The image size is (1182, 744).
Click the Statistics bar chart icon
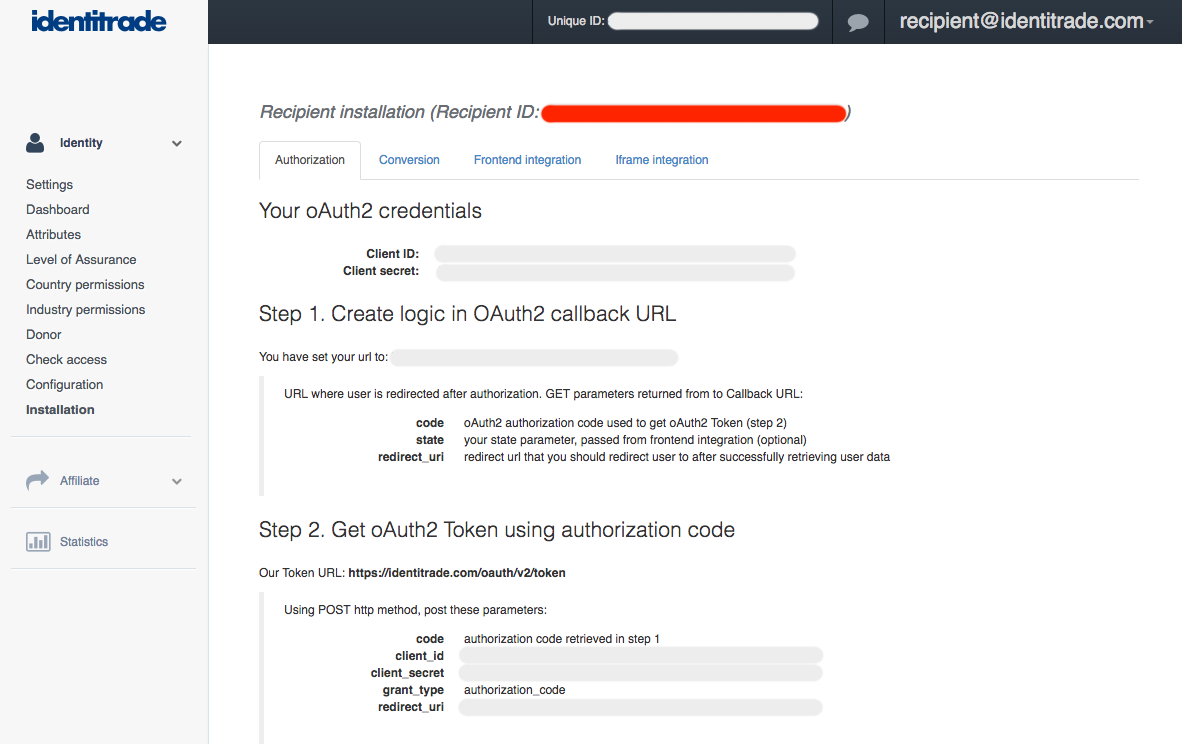click(x=38, y=541)
